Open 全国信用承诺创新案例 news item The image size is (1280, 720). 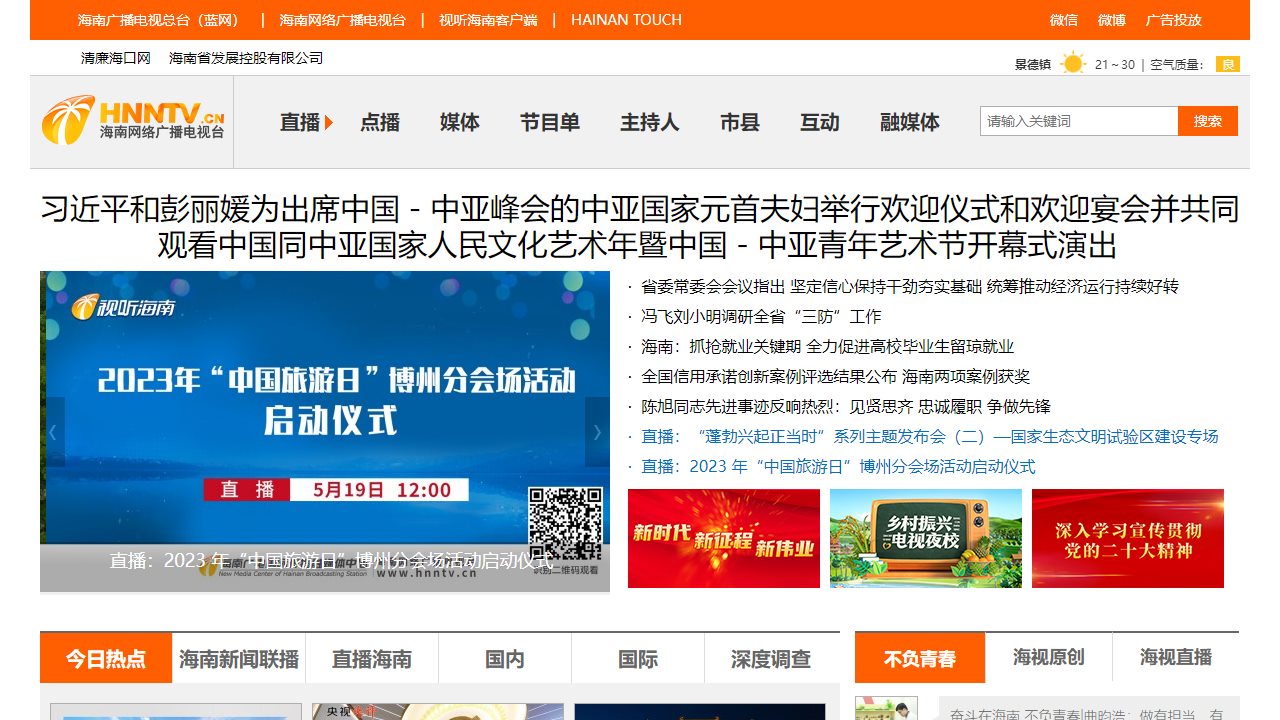tap(835, 377)
